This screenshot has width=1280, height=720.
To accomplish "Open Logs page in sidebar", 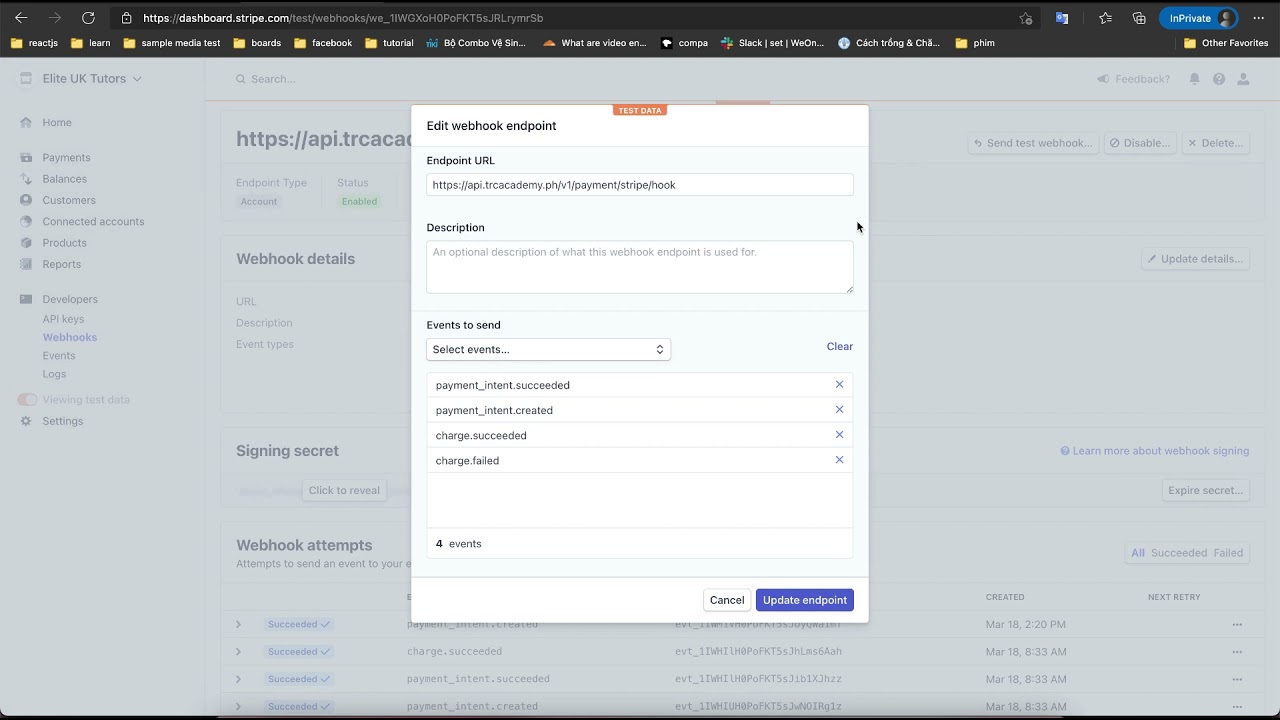I will (x=54, y=374).
